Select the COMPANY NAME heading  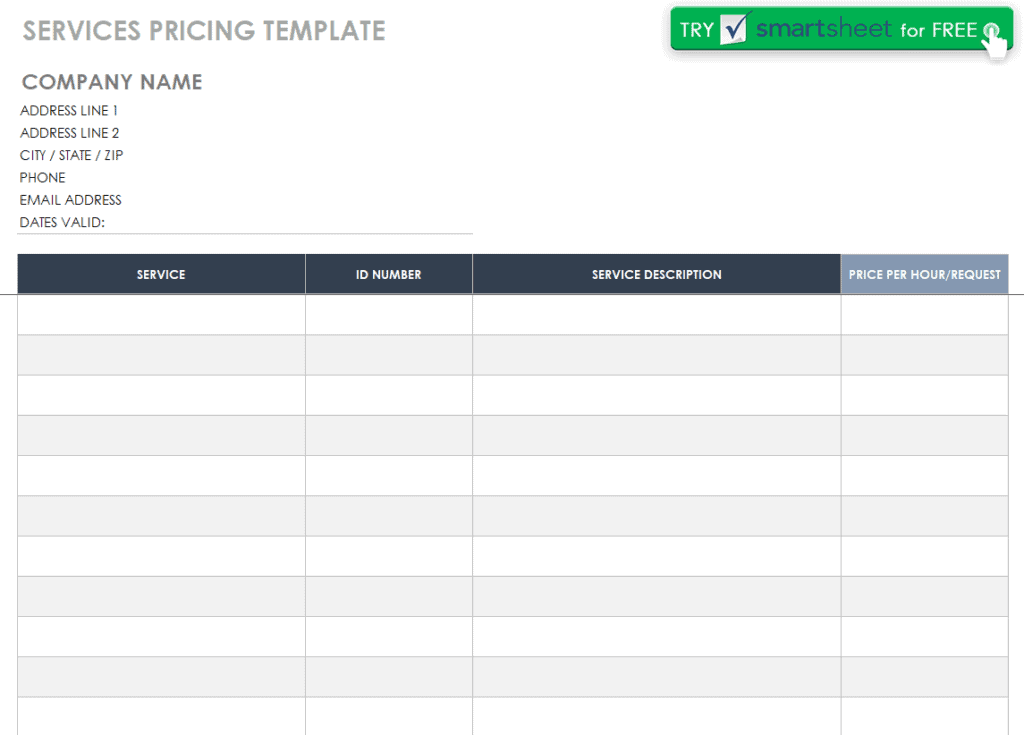point(112,82)
